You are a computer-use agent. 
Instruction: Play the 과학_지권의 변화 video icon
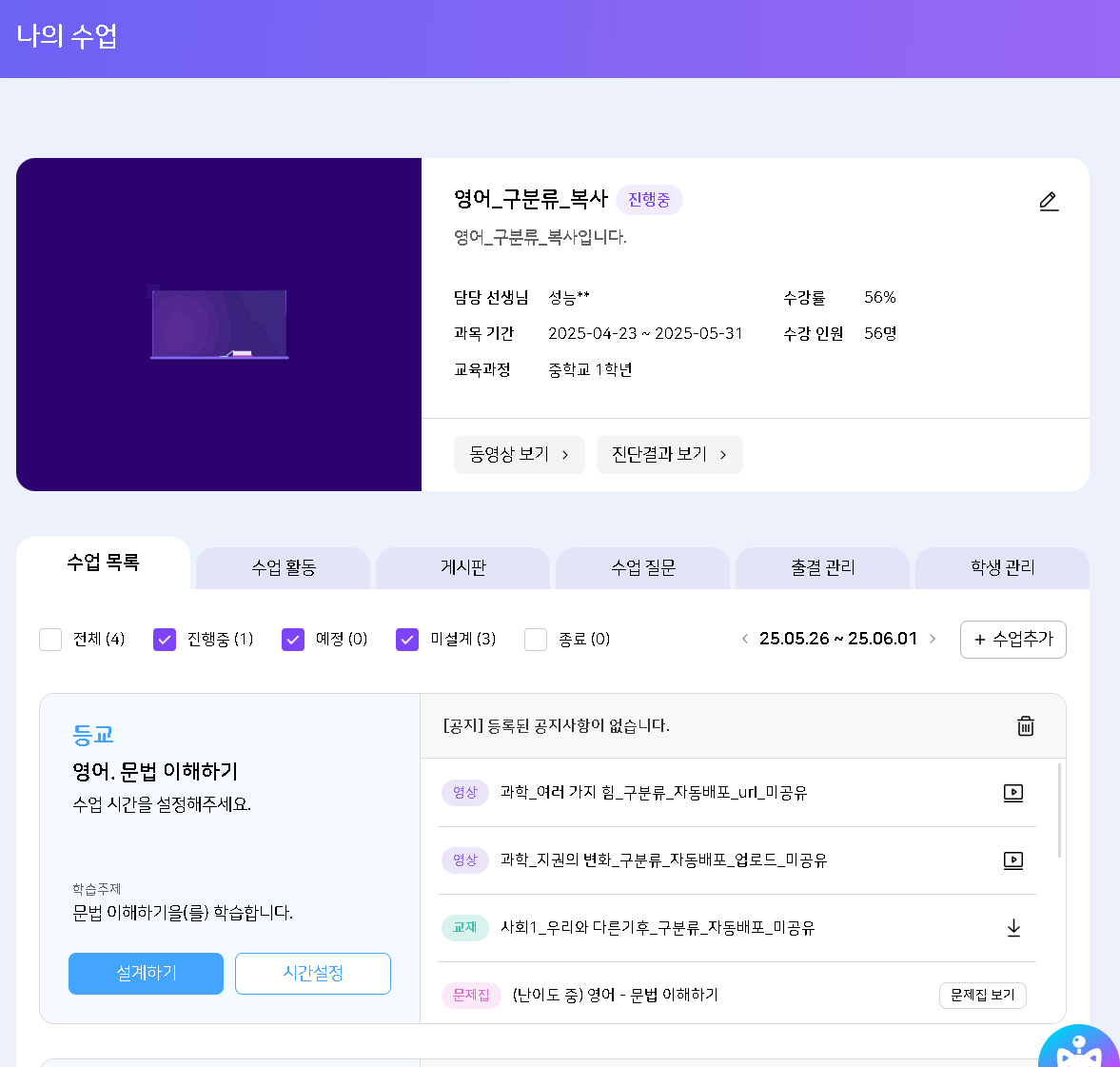(x=1013, y=860)
